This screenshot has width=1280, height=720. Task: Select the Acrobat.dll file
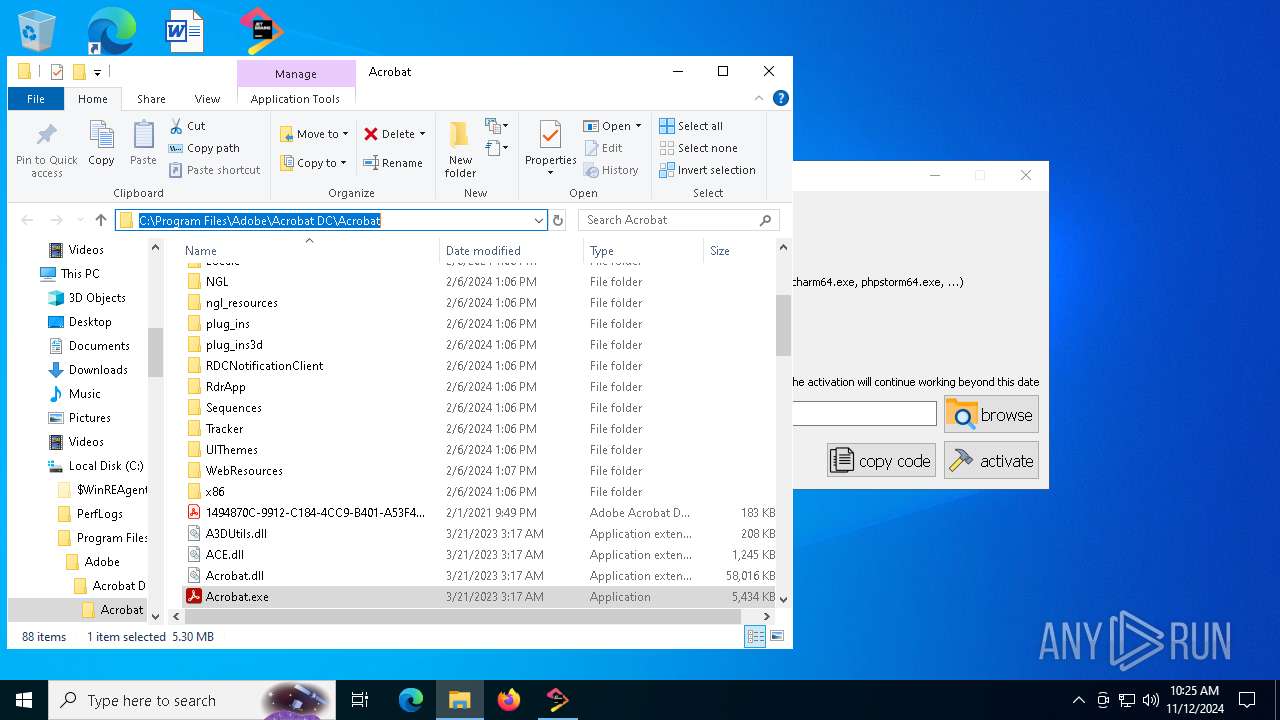click(479, 576)
